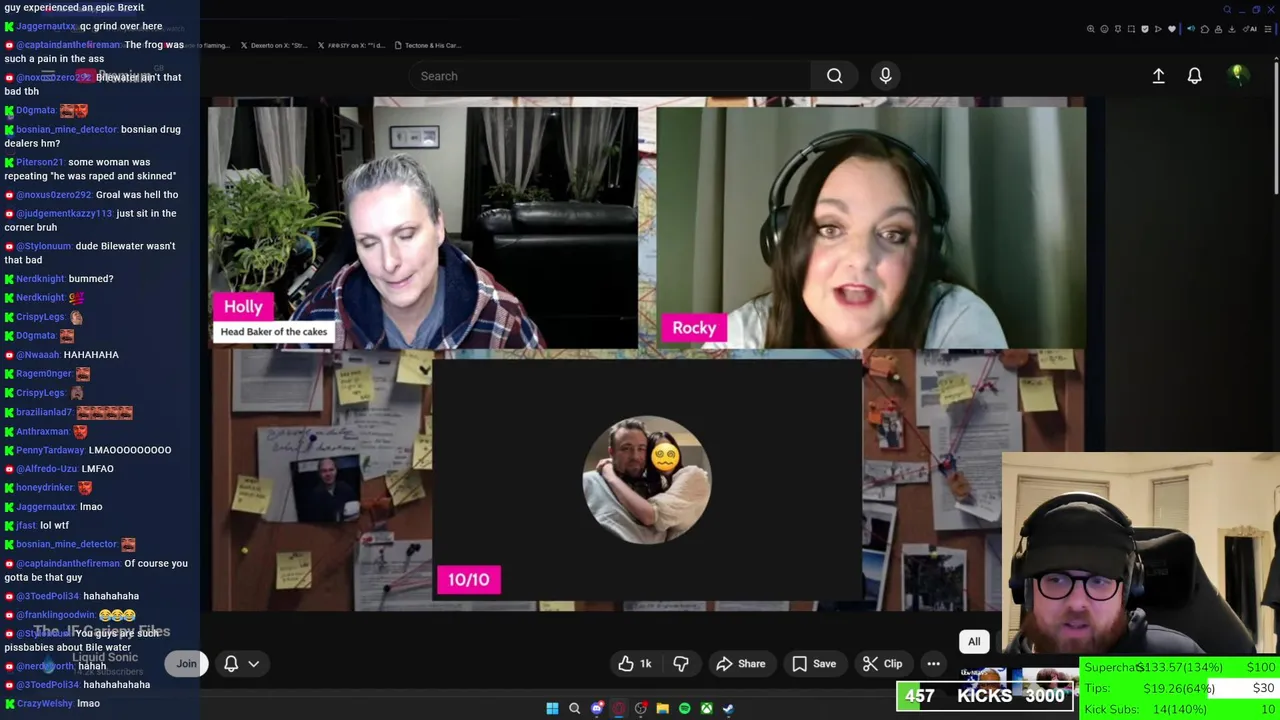Activate voice search microphone

(x=885, y=76)
